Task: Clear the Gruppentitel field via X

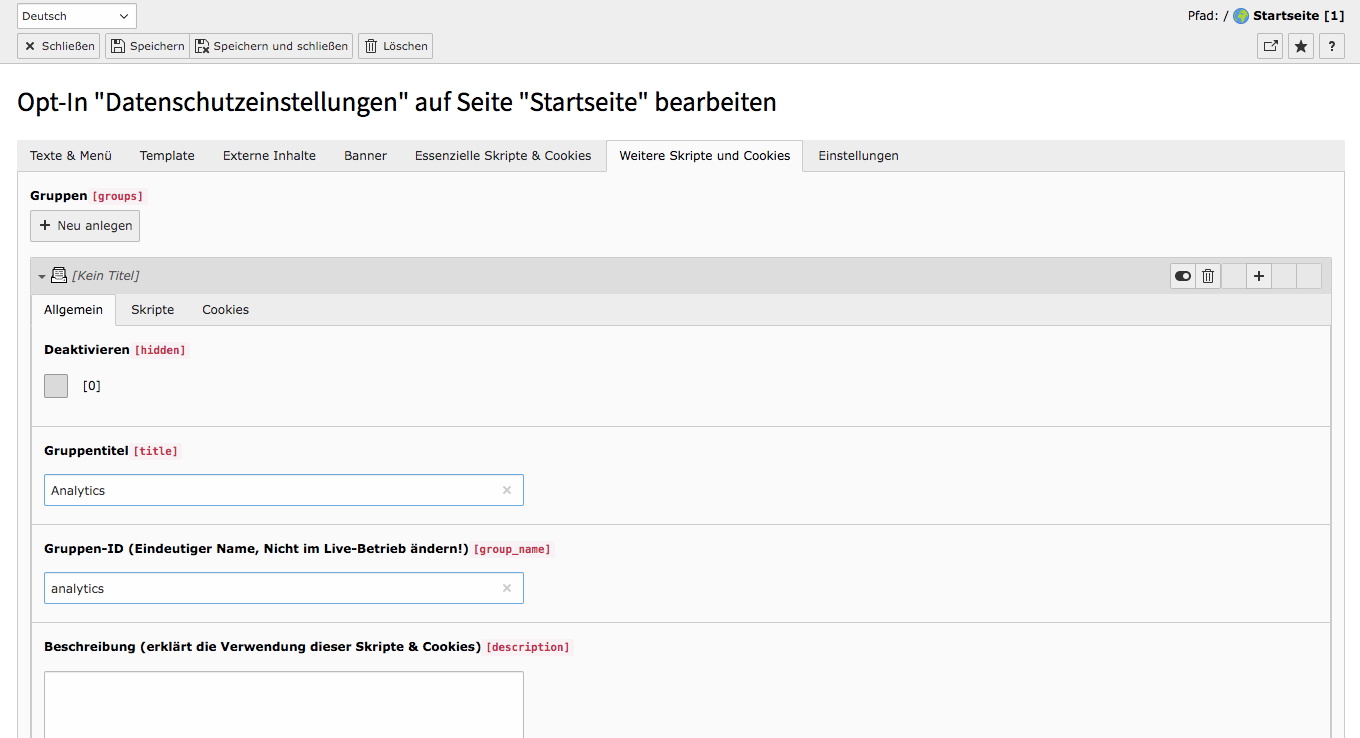Action: pyautogui.click(x=507, y=490)
